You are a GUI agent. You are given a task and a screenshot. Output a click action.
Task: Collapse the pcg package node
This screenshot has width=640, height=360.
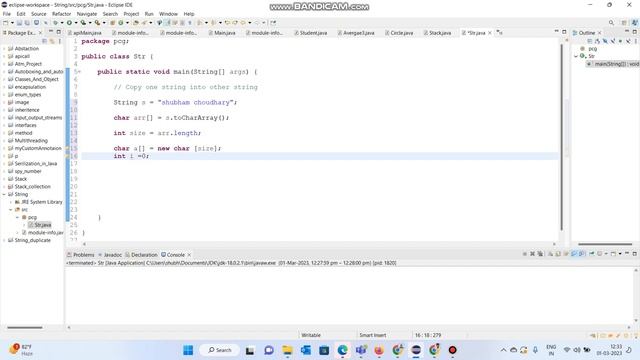[17, 217]
